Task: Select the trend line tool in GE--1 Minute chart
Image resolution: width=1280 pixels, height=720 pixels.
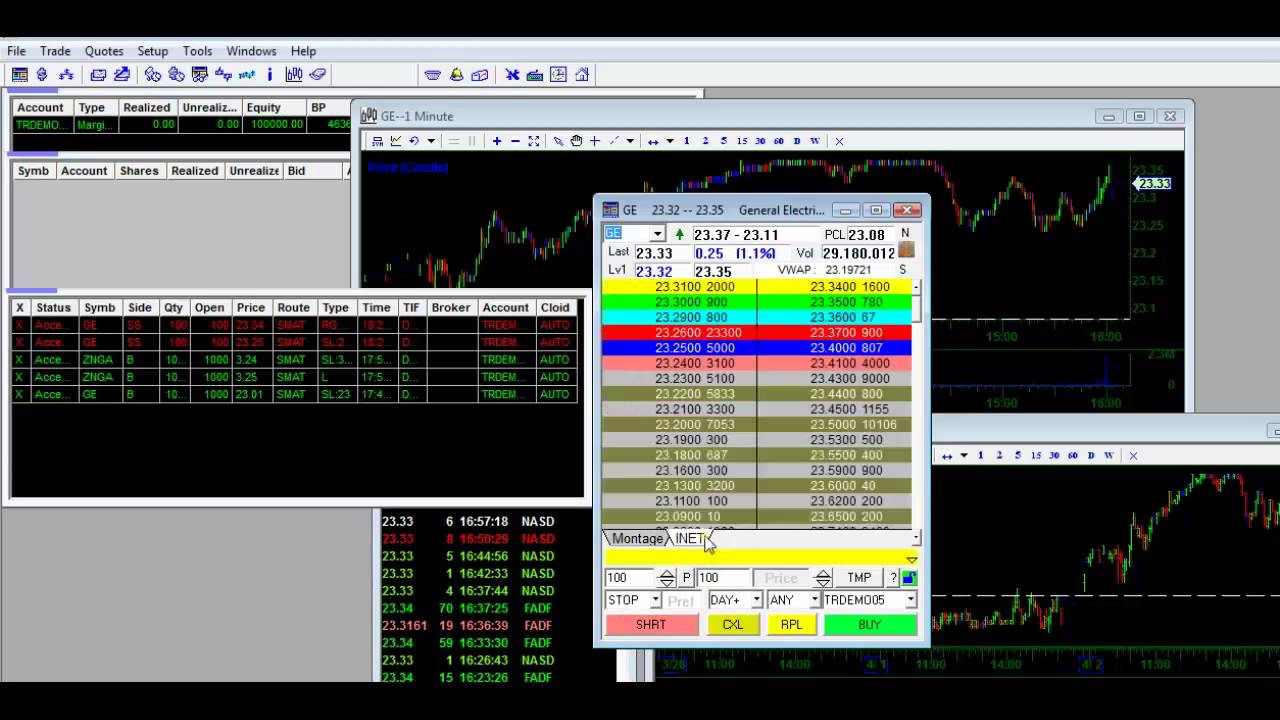Action: [x=614, y=141]
